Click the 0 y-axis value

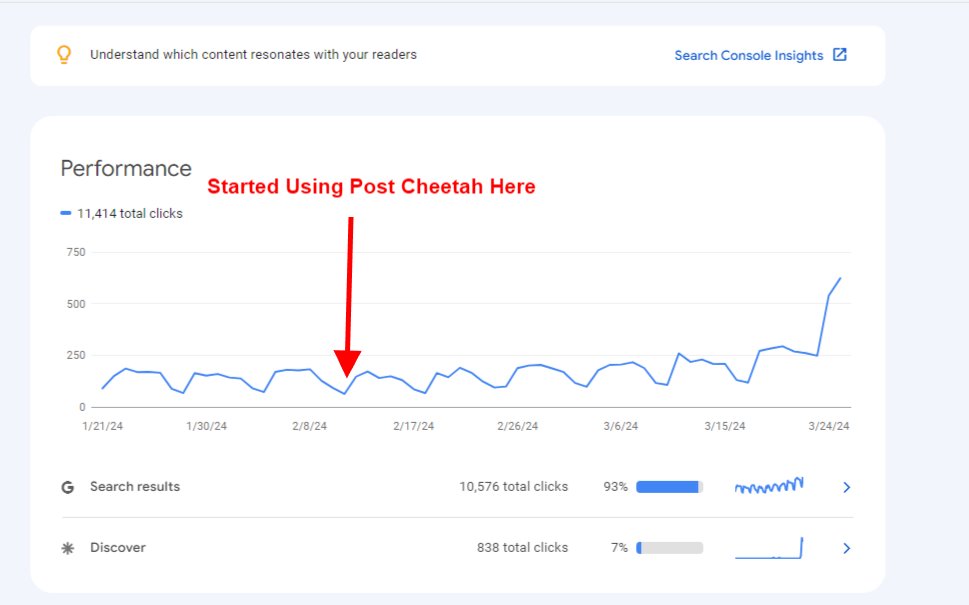82,407
